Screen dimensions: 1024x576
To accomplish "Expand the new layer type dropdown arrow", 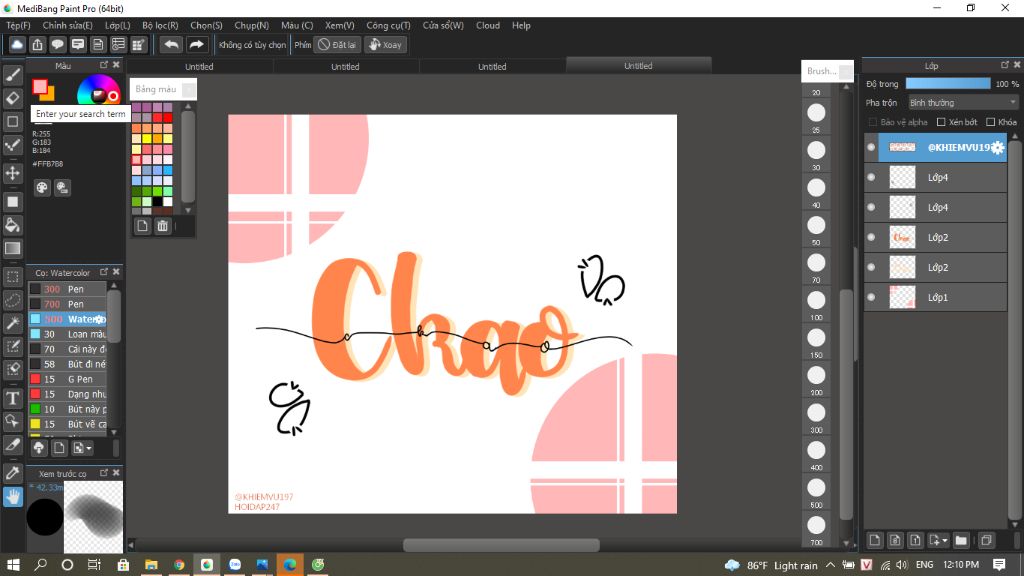I will pos(945,541).
